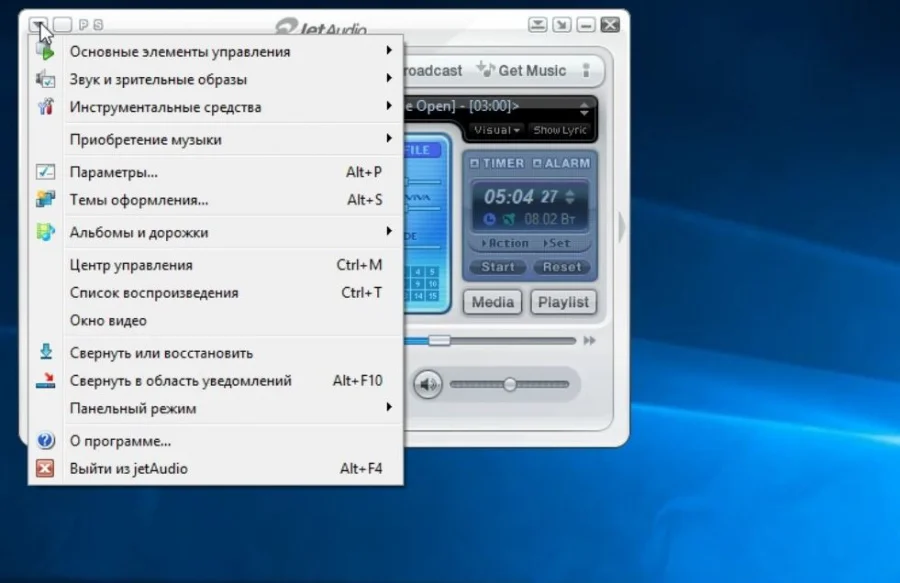Click the Show Lyric button
This screenshot has height=583, width=900.
click(x=560, y=130)
